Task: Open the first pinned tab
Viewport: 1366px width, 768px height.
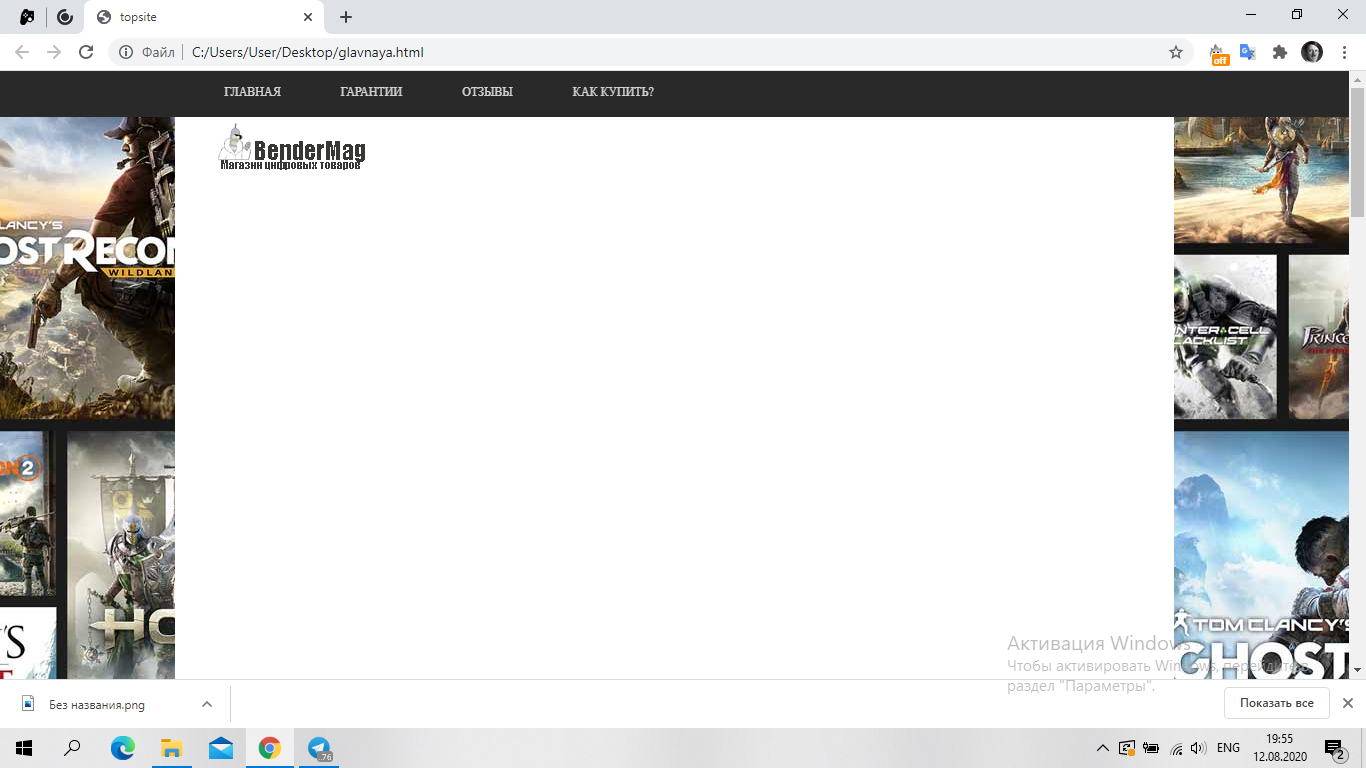Action: 27,17
